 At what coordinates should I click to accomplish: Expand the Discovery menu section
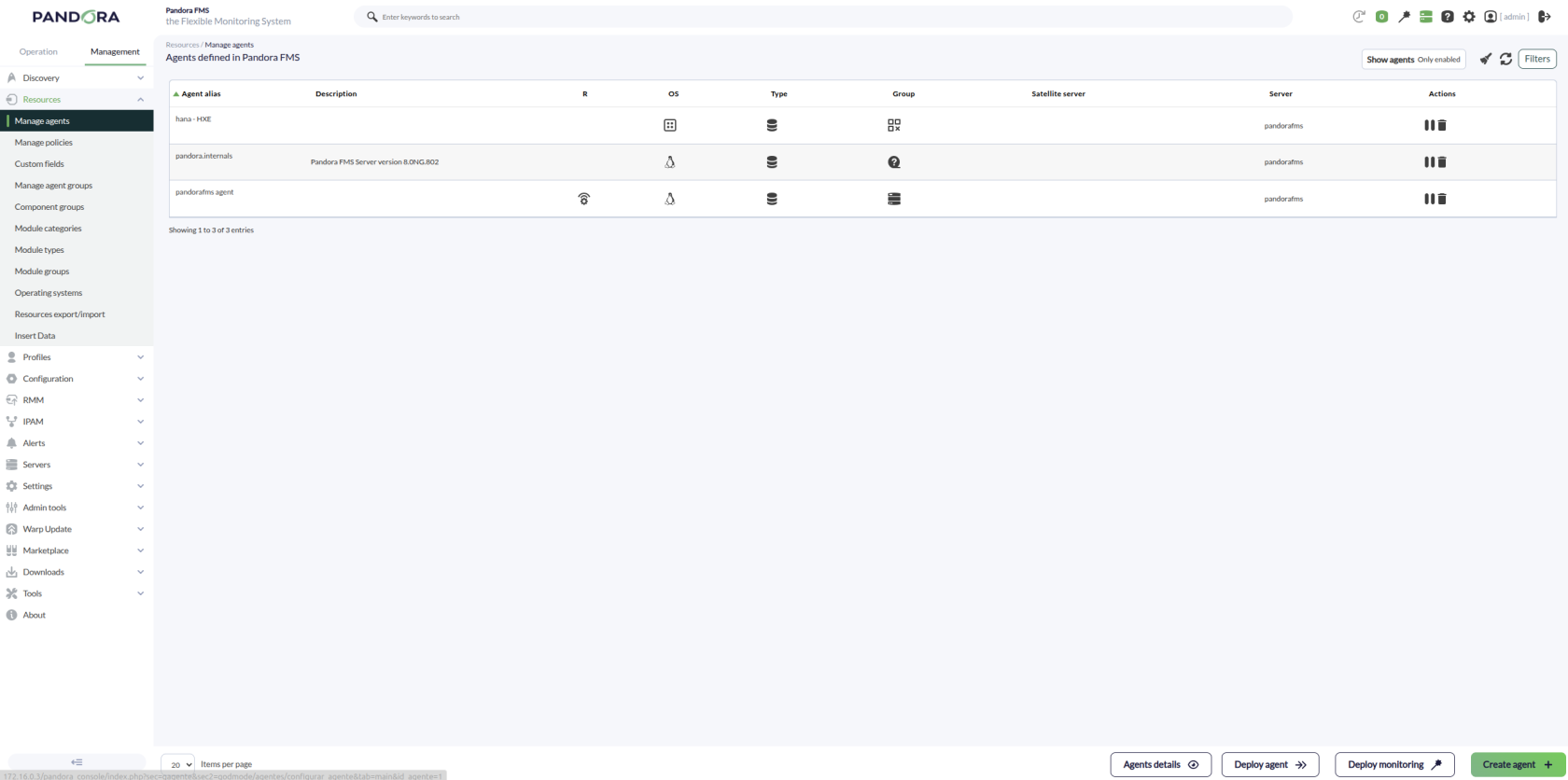pyautogui.click(x=77, y=78)
